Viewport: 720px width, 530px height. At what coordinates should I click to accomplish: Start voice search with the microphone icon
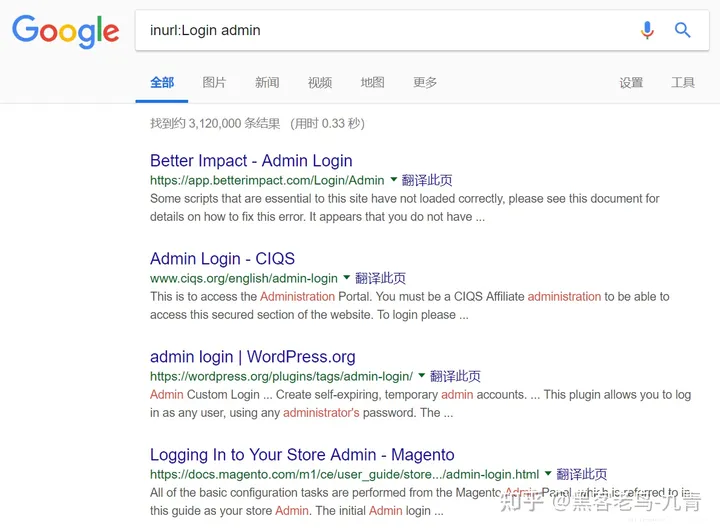(647, 30)
